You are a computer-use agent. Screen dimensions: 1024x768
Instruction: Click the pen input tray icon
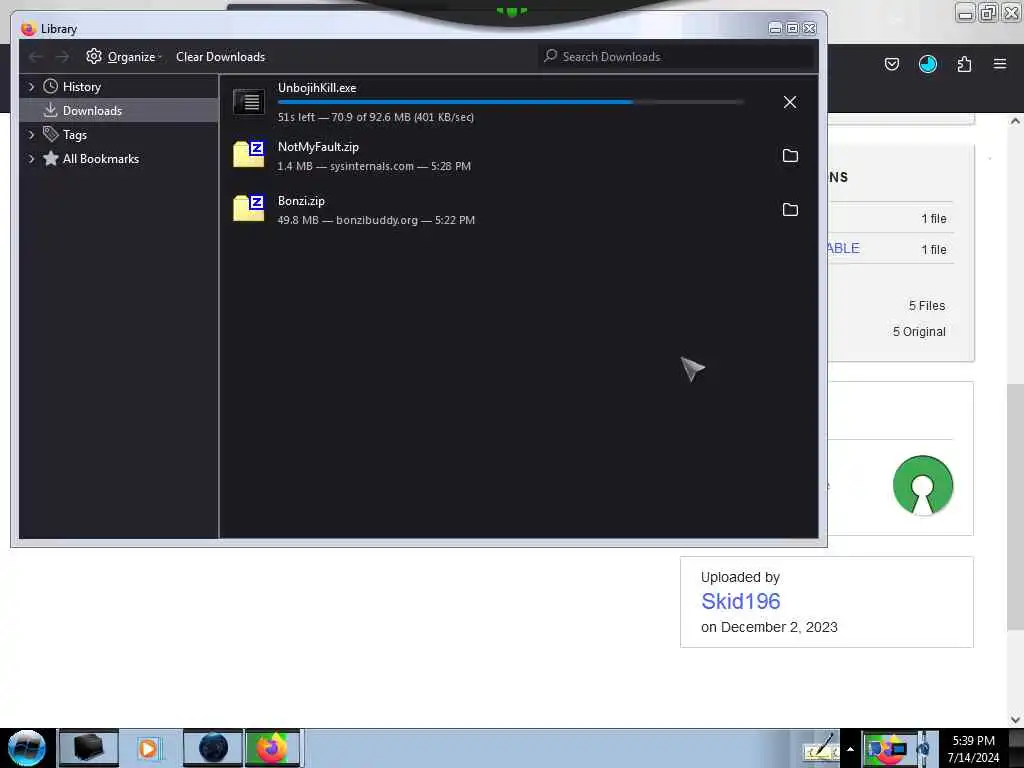(x=820, y=748)
